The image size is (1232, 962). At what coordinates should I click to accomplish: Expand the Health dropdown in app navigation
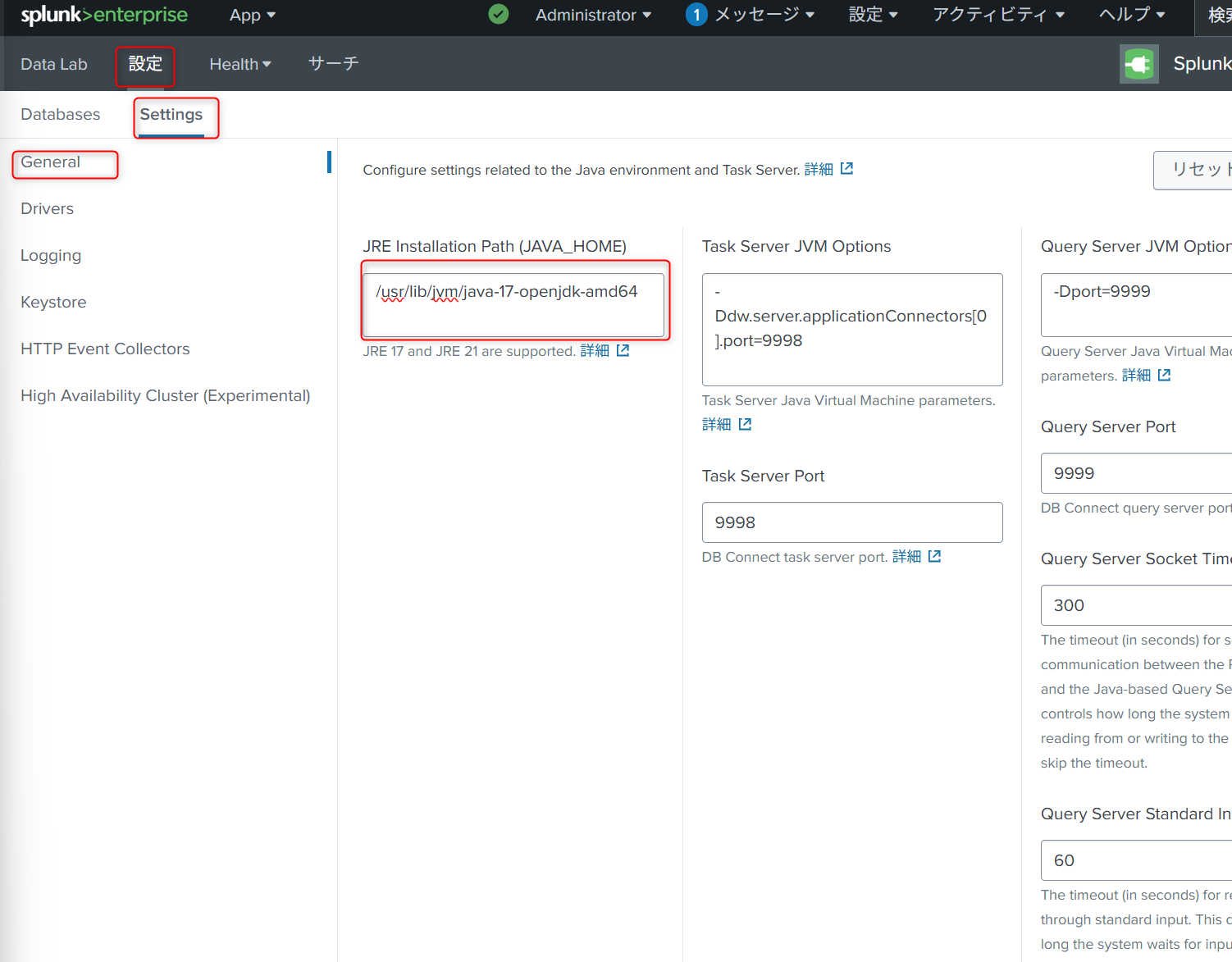pyautogui.click(x=240, y=64)
